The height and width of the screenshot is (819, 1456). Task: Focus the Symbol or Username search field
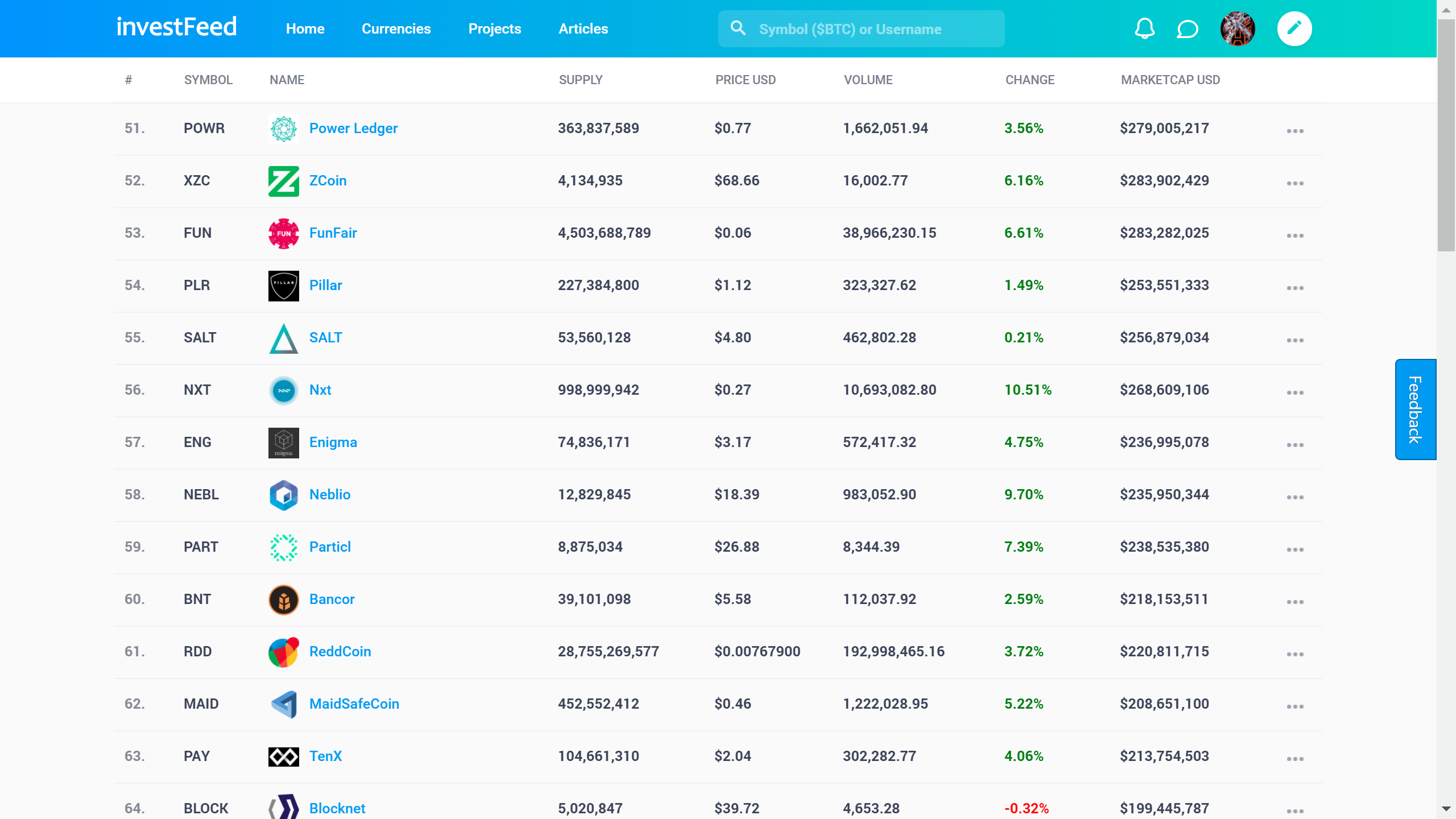click(861, 29)
